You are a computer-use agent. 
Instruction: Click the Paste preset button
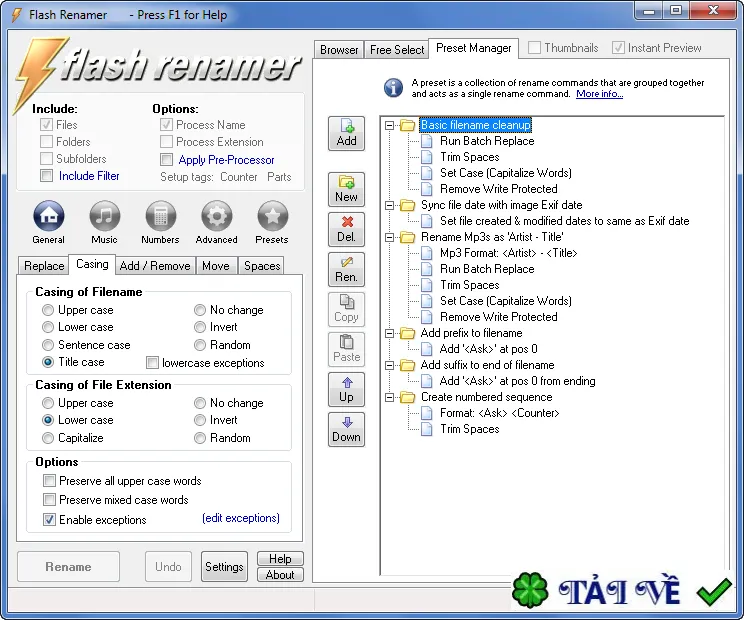(346, 349)
